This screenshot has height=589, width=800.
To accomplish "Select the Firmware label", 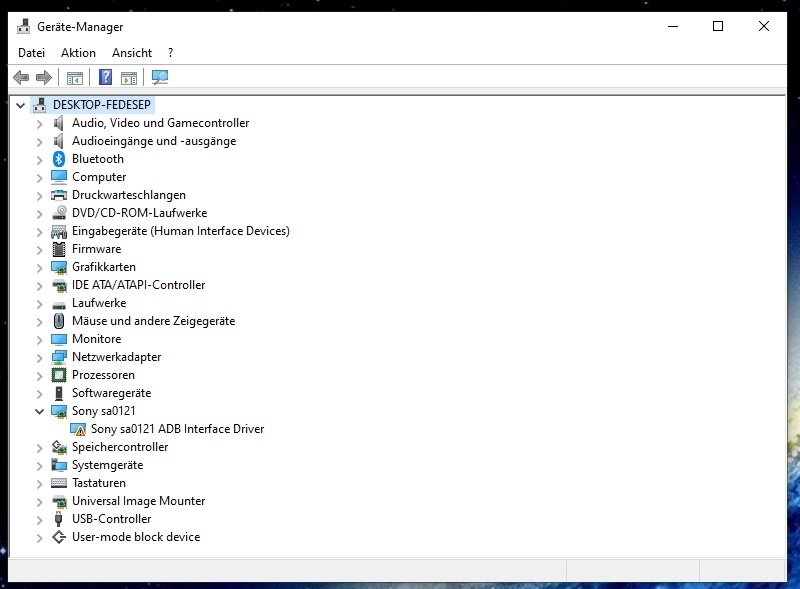I will tap(97, 249).
